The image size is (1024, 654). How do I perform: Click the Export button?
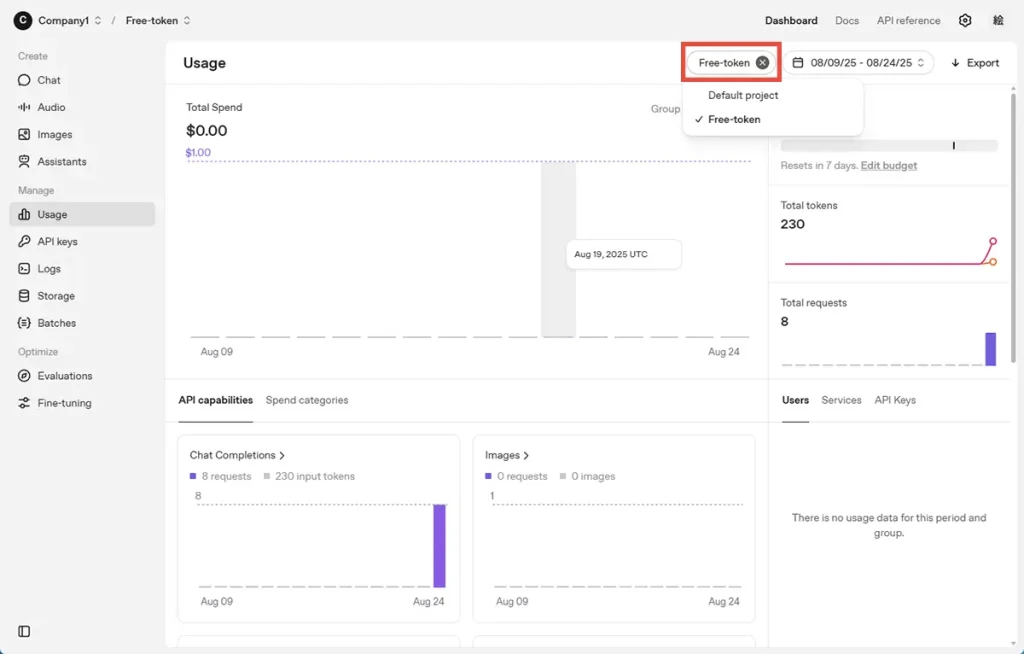tap(974, 63)
